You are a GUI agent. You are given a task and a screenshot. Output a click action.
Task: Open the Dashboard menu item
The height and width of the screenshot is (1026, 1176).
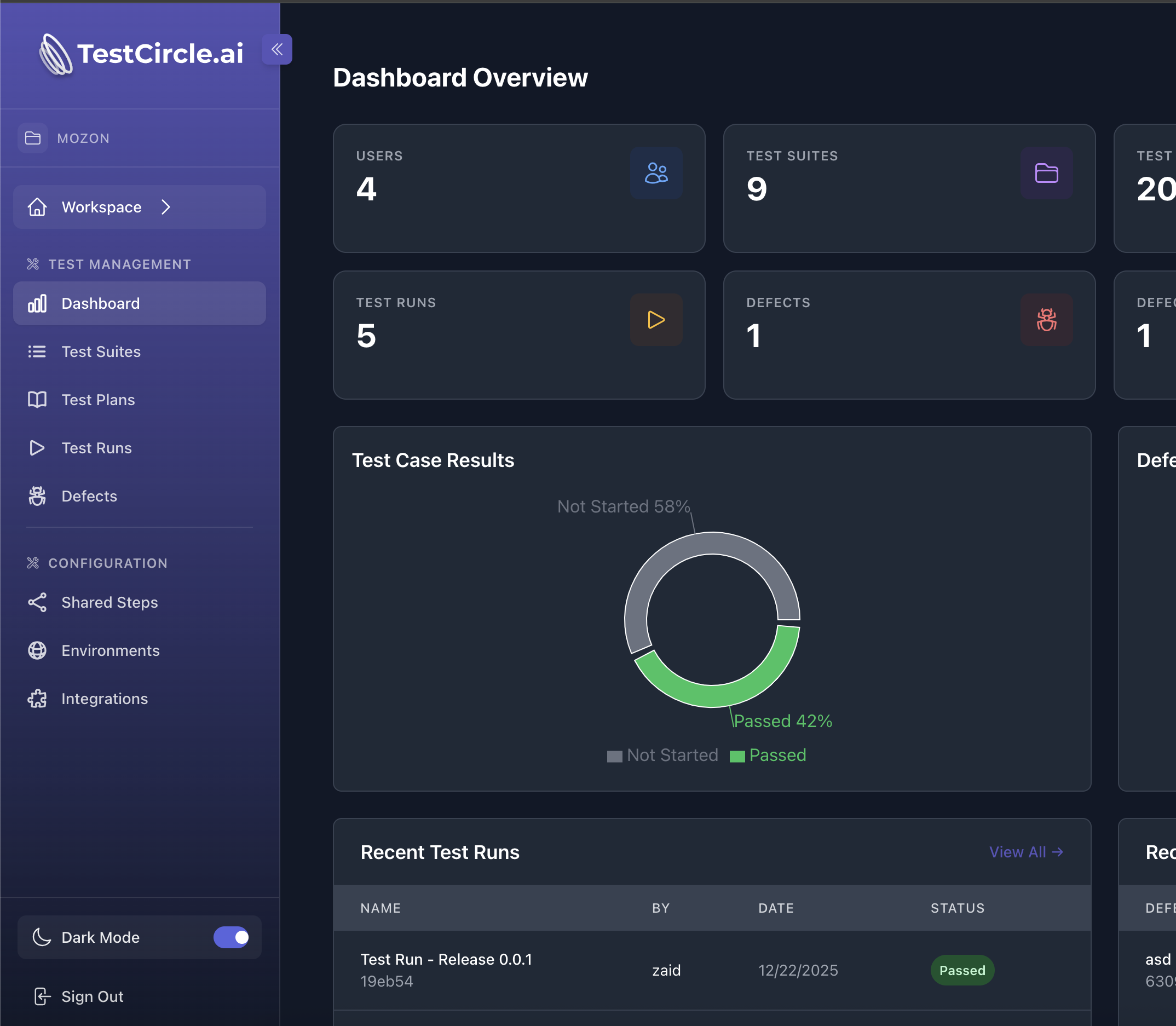tap(140, 303)
